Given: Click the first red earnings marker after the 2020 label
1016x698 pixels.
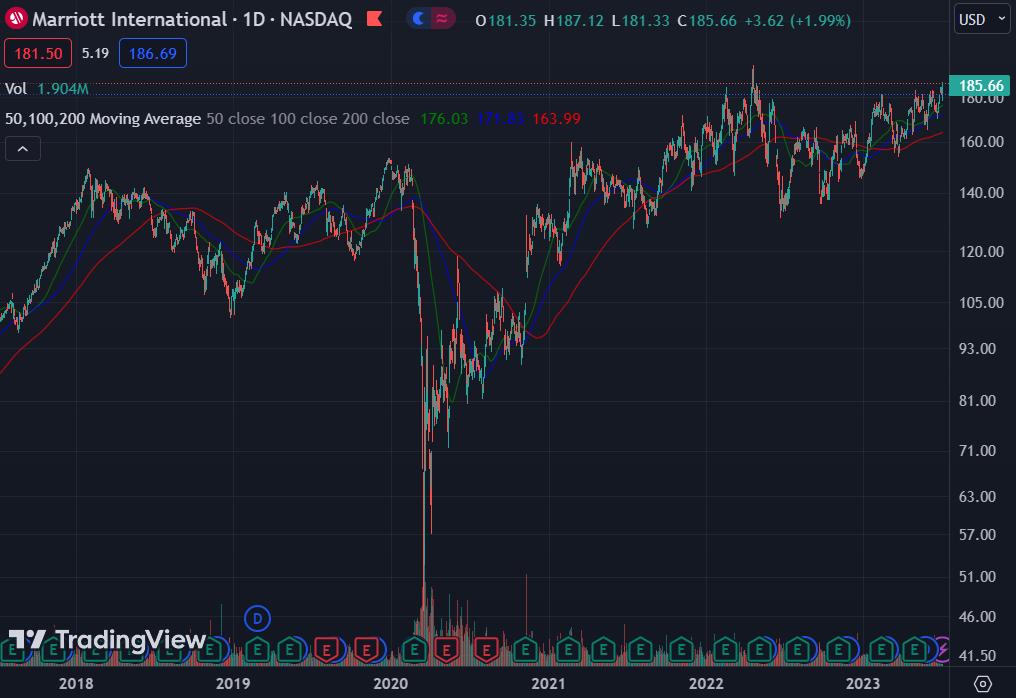Looking at the screenshot, I should point(446,649).
